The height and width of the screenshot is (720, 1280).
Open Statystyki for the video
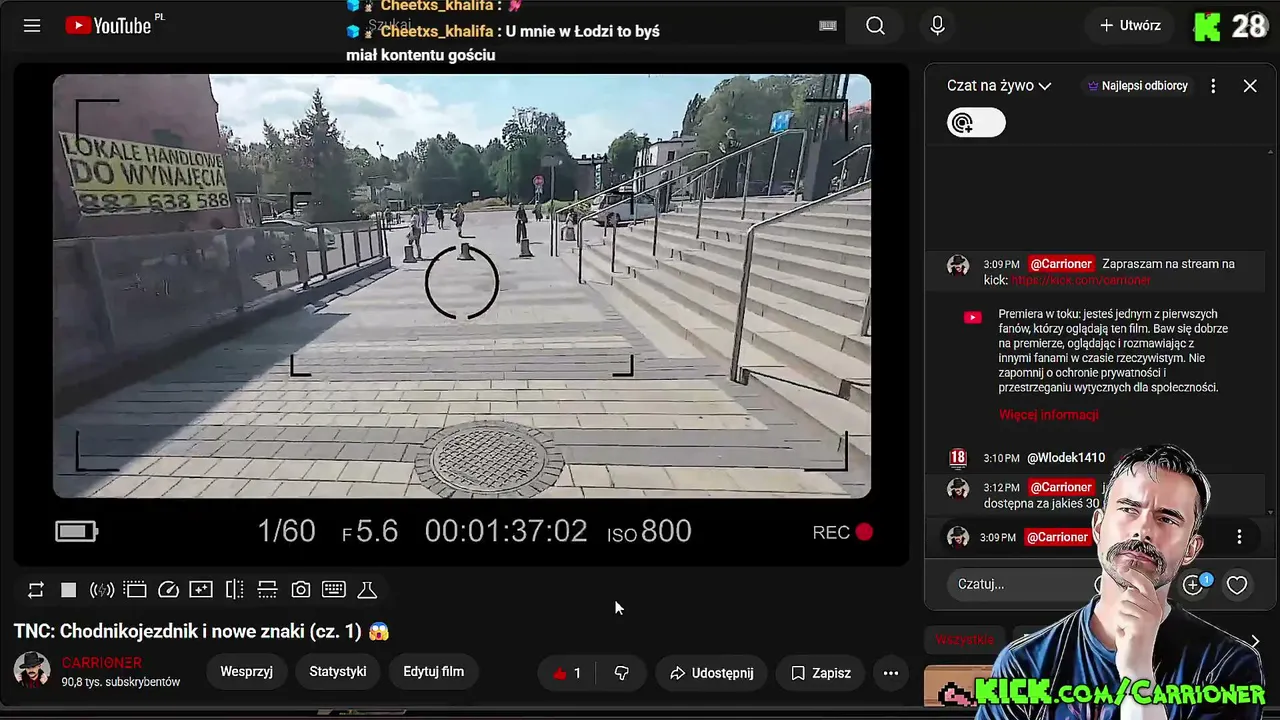coord(338,672)
